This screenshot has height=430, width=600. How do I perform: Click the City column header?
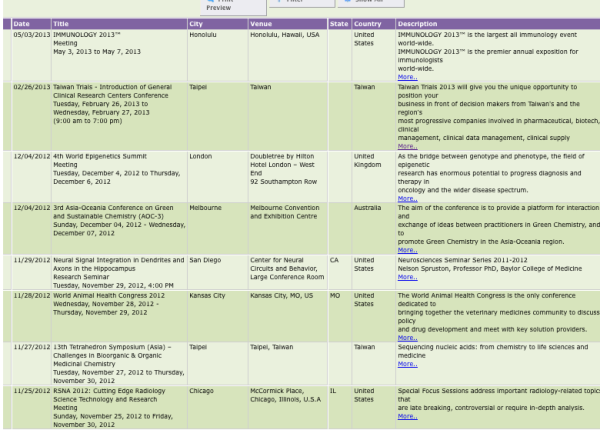[x=197, y=22]
